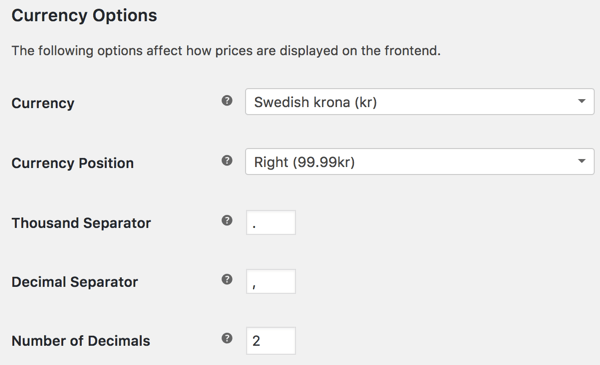This screenshot has width=600, height=365.
Task: Click the frontend prices description text
Action: click(226, 51)
